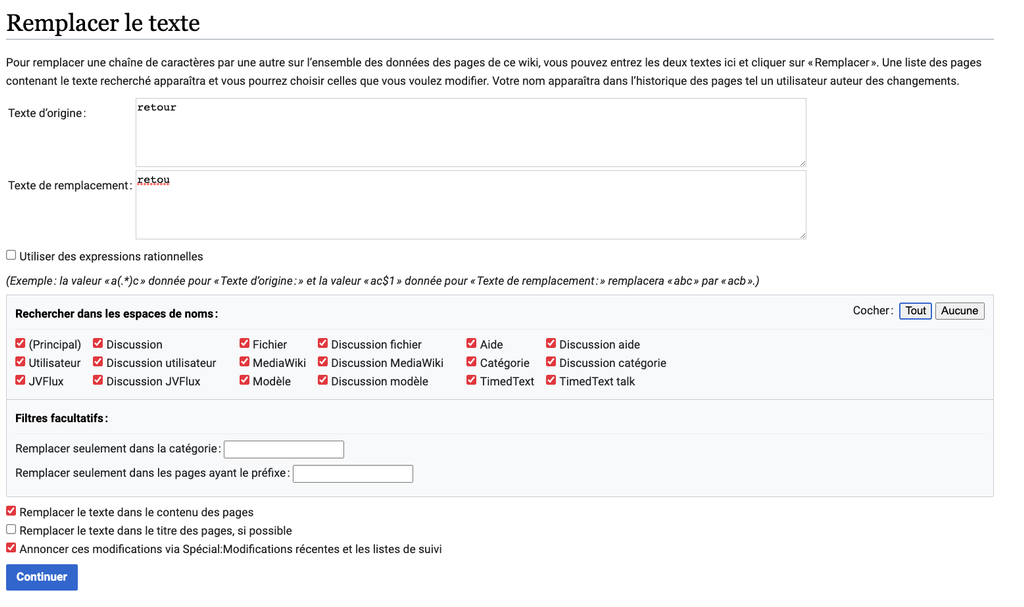Toggle the MediaWiki namespace checkbox
This screenshot has height=607, width=1024.
(245, 362)
